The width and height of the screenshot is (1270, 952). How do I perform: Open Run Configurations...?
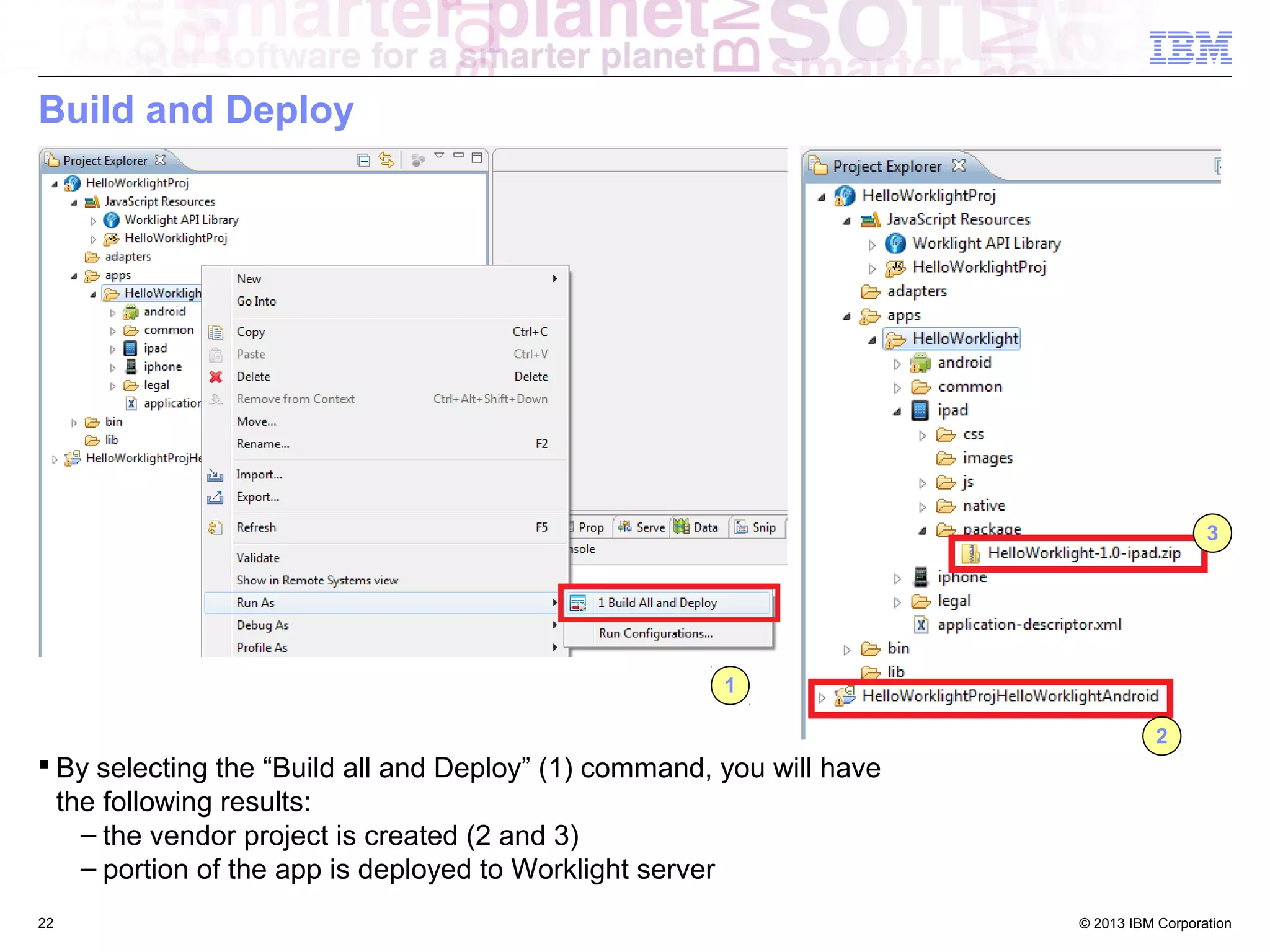tap(669, 633)
